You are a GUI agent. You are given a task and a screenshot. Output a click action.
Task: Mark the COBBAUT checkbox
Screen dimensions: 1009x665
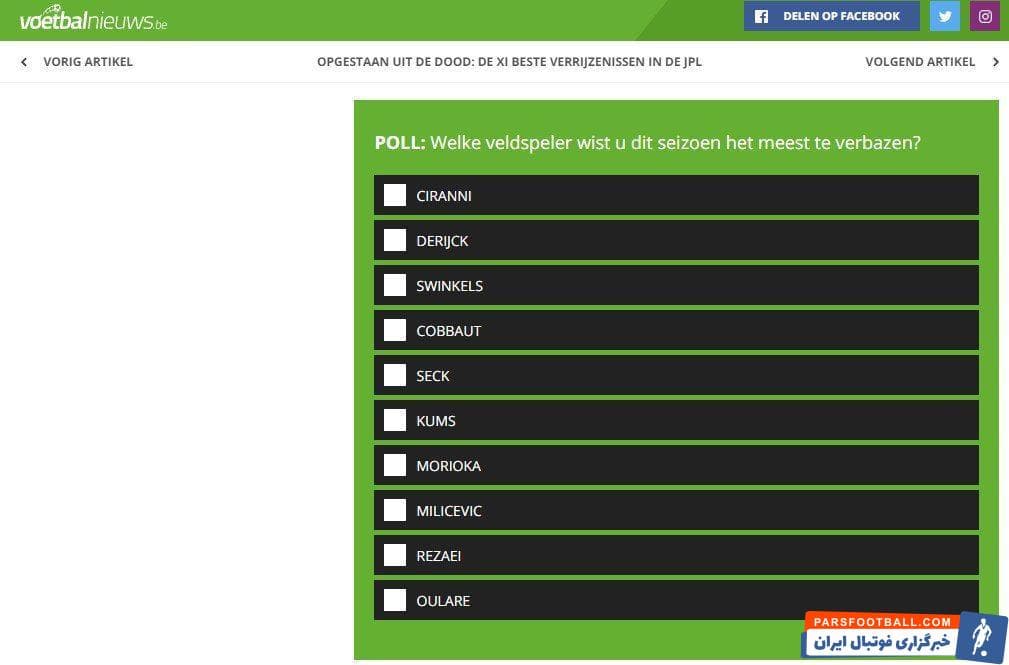click(395, 330)
